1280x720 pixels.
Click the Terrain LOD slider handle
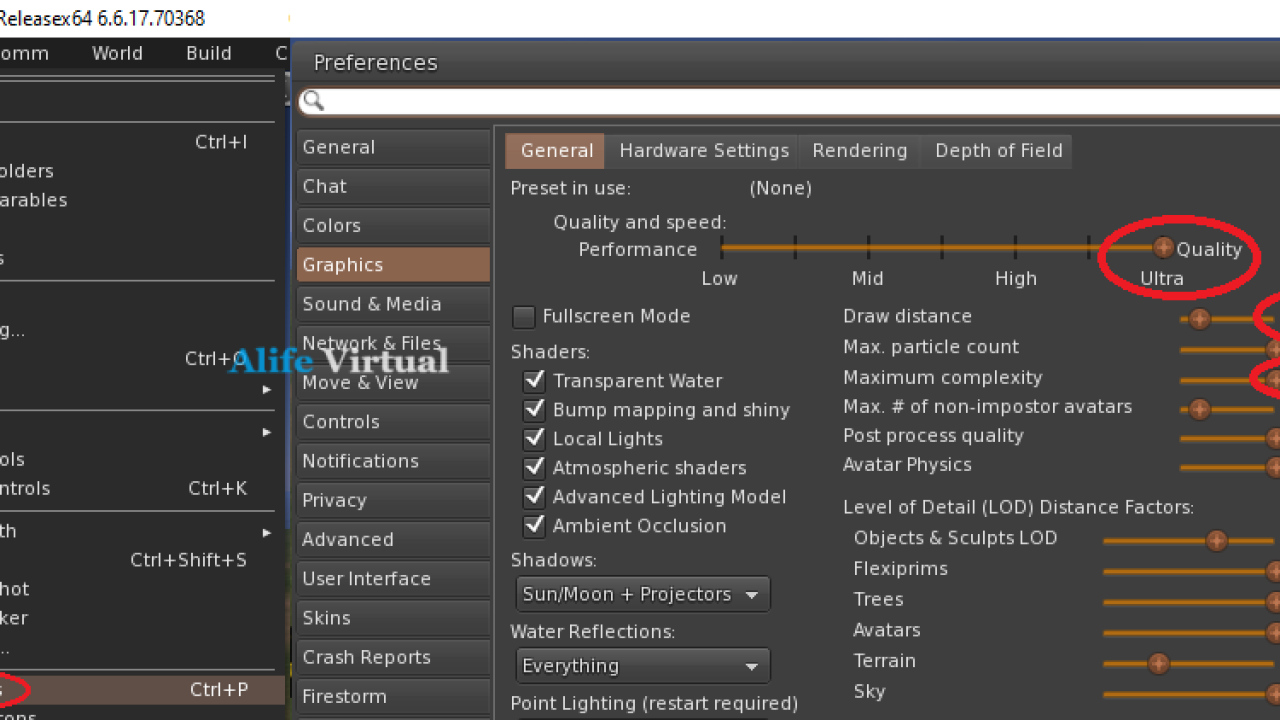1158,664
